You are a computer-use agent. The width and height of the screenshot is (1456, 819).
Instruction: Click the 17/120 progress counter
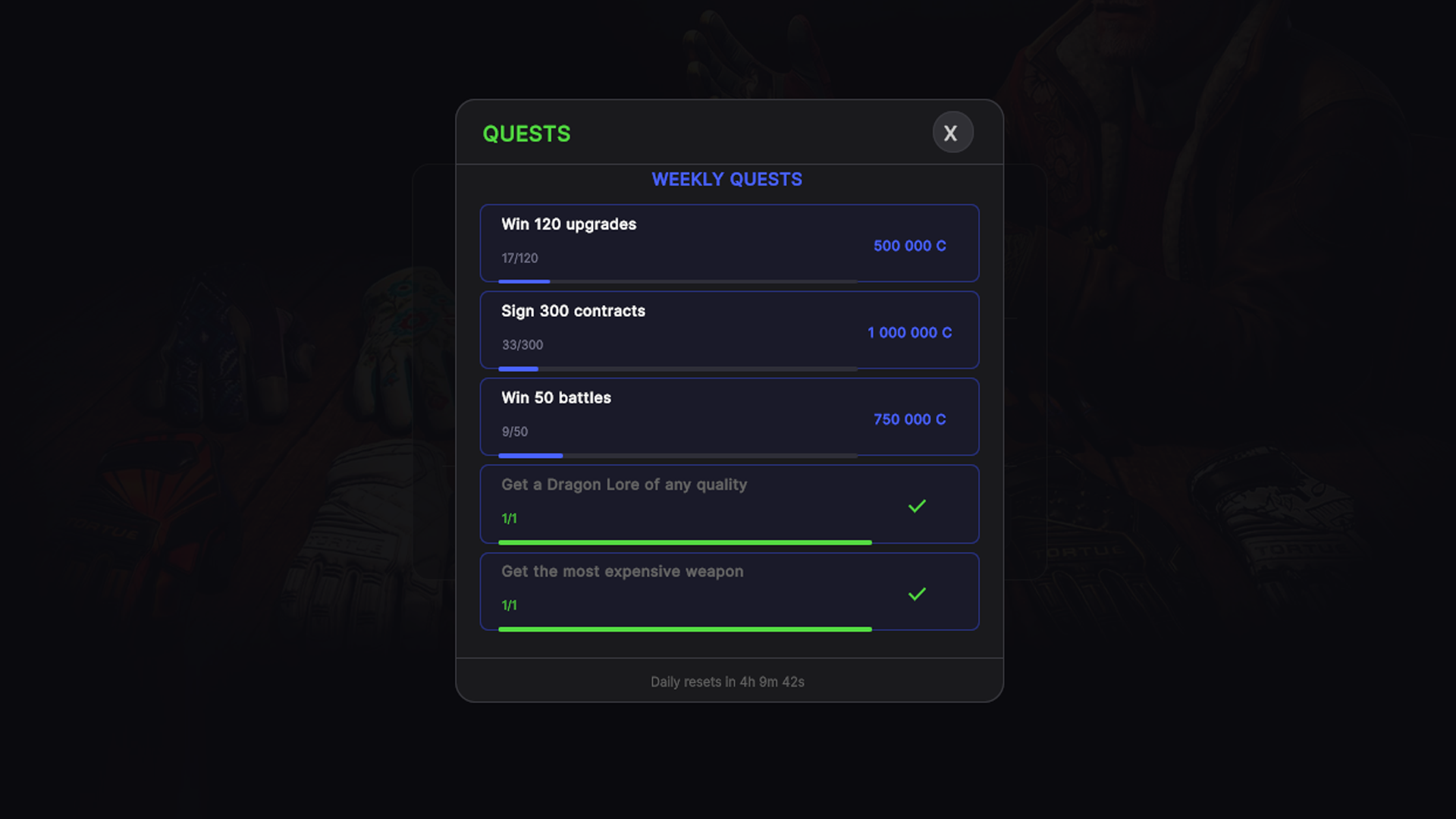point(519,258)
